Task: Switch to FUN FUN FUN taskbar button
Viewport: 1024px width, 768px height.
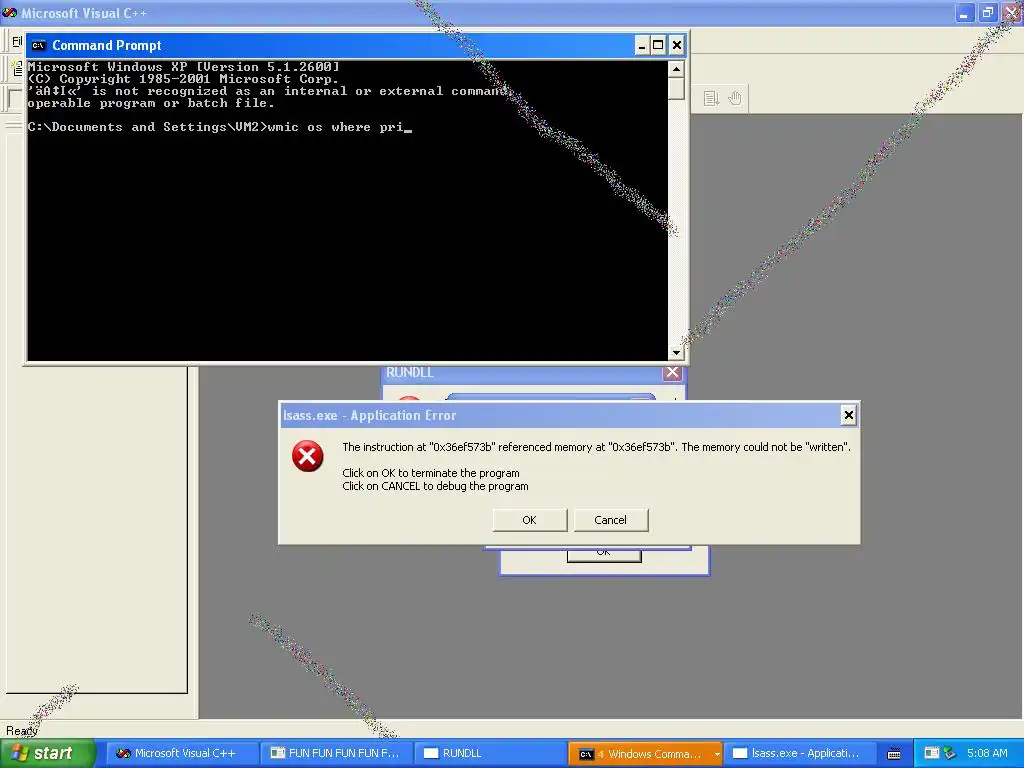Action: 336,753
